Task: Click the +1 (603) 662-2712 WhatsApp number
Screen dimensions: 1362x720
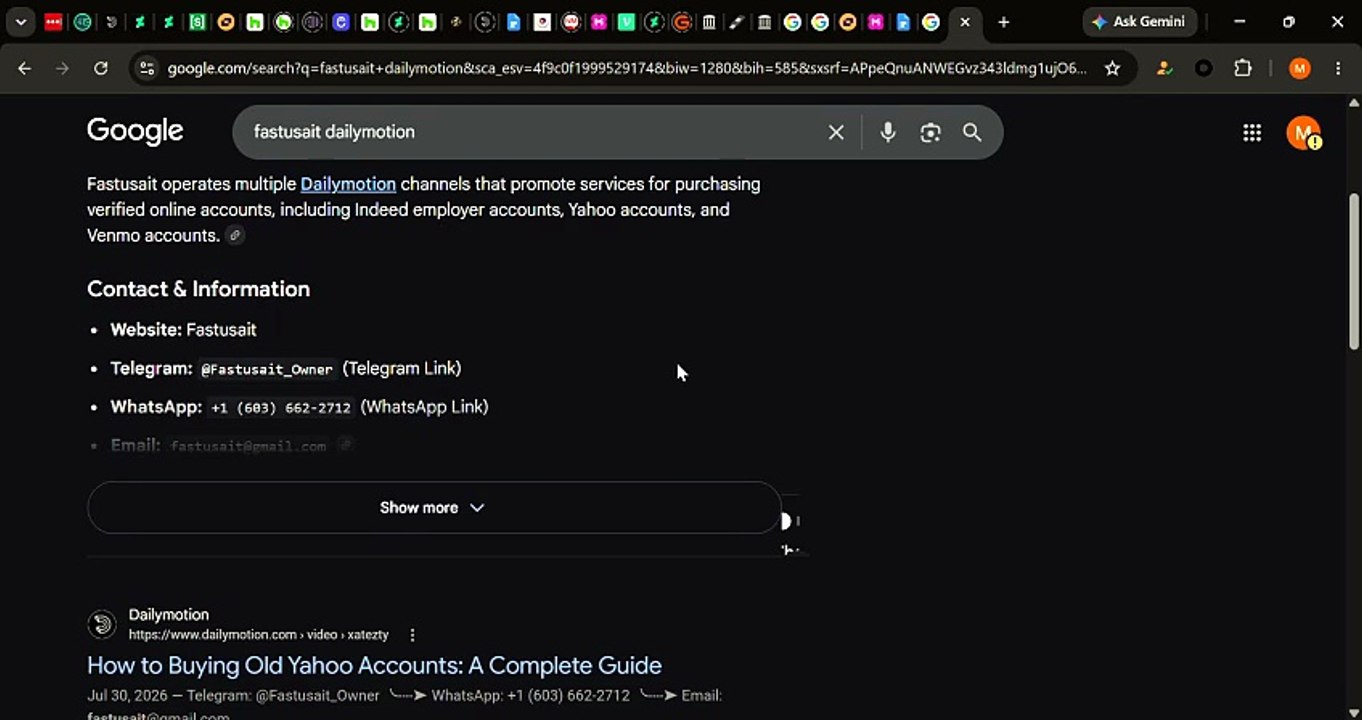Action: pos(281,408)
